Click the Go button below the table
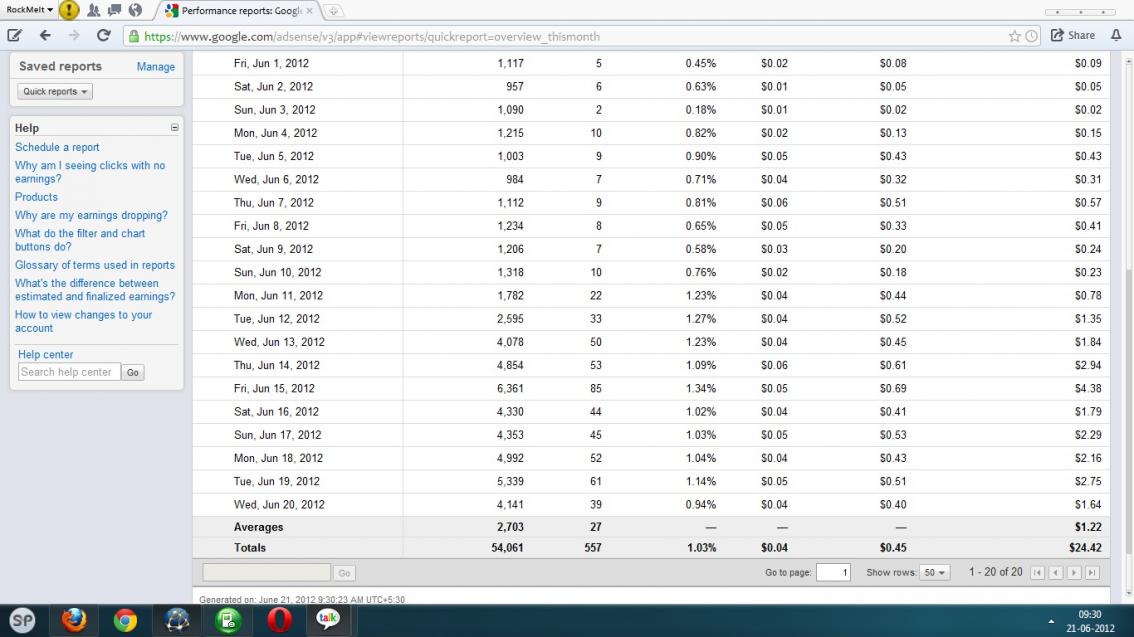Image resolution: width=1134 pixels, height=637 pixels. 344,573
